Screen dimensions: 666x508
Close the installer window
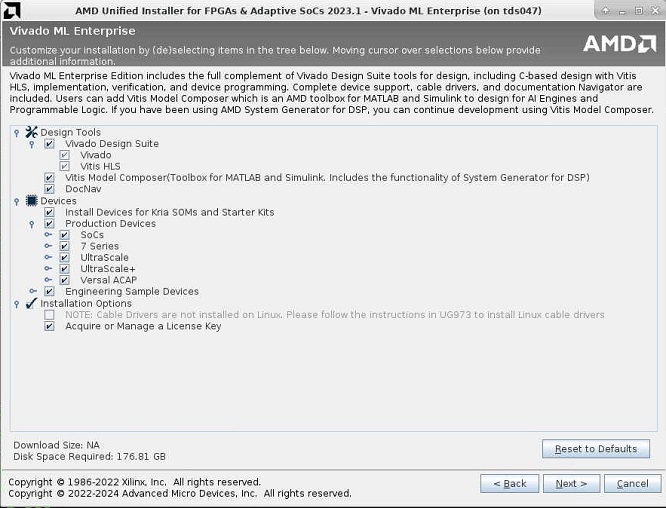pyautogui.click(x=653, y=10)
